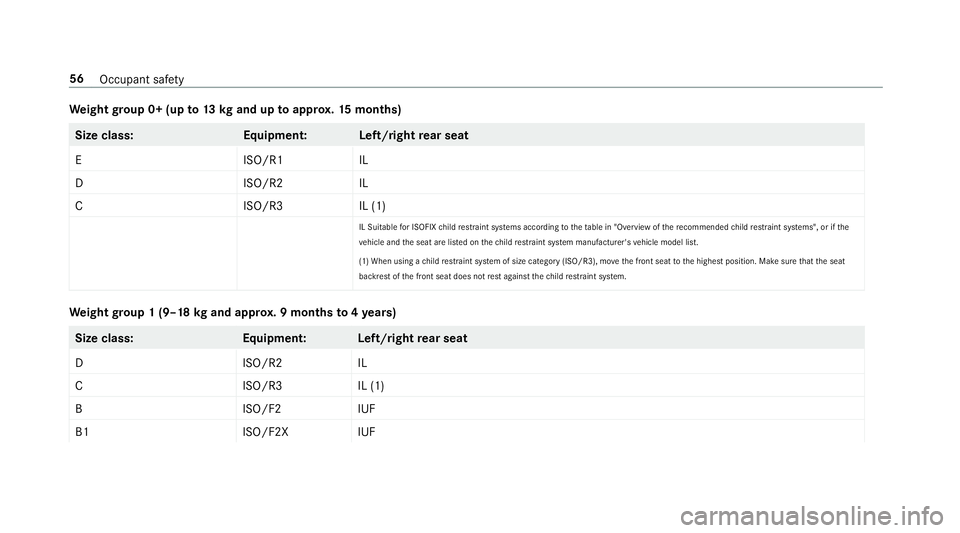
Task: Click the Occupant safety page header
Action: tap(141, 80)
